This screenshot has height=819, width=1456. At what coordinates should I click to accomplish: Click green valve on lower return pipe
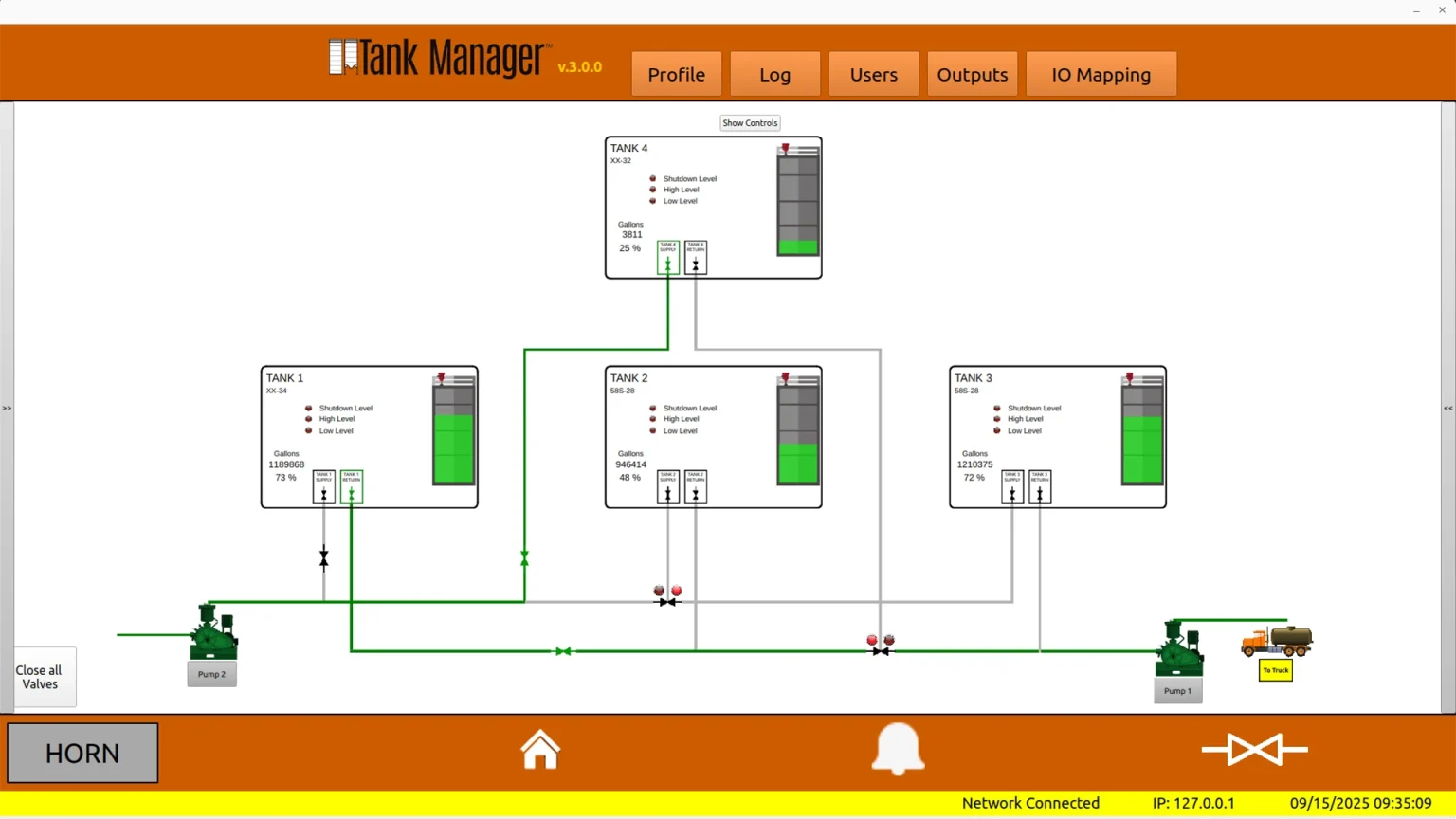pos(563,651)
